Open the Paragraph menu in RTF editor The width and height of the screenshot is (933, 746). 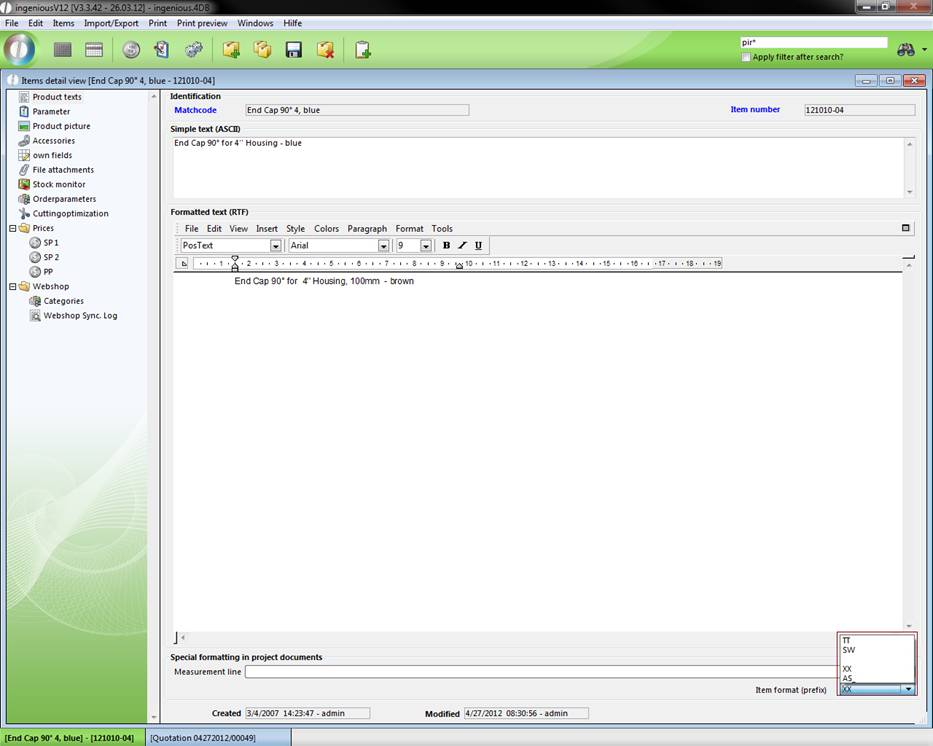(x=367, y=229)
